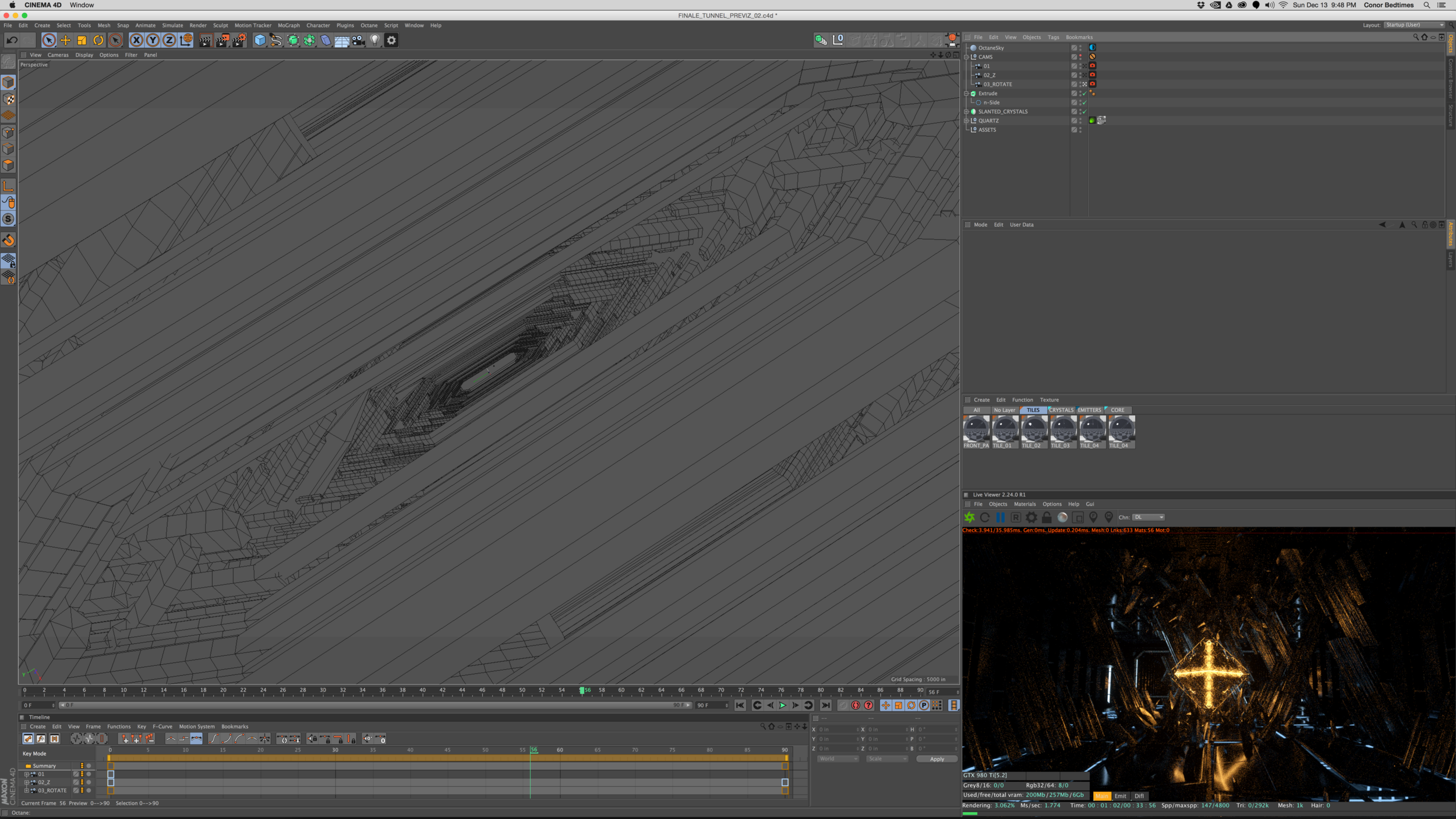This screenshot has width=1456, height=819.
Task: Click the Difl button in Live Viewer
Action: pos(1139,796)
